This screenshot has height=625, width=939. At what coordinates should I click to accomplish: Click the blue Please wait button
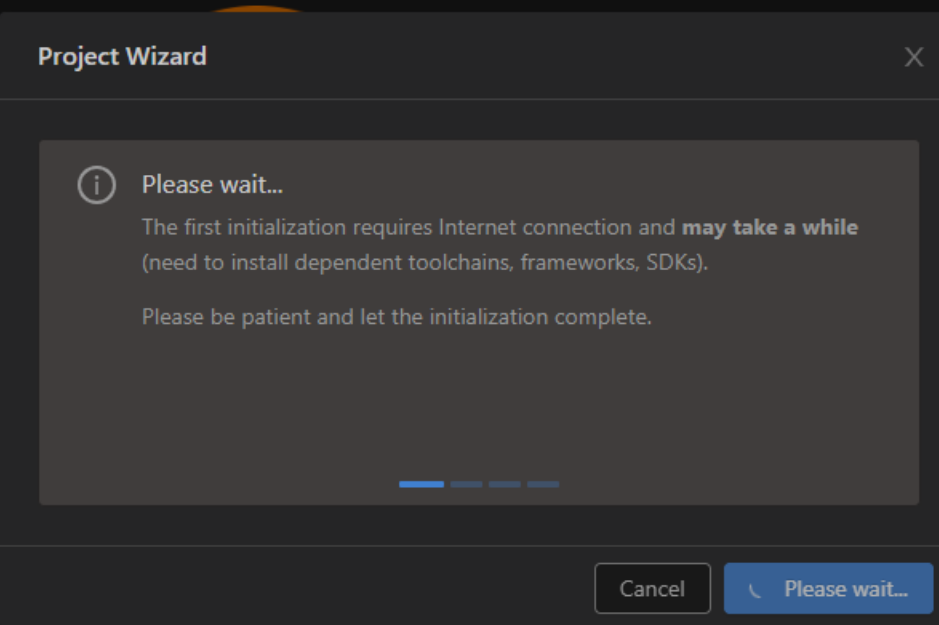[x=828, y=588]
